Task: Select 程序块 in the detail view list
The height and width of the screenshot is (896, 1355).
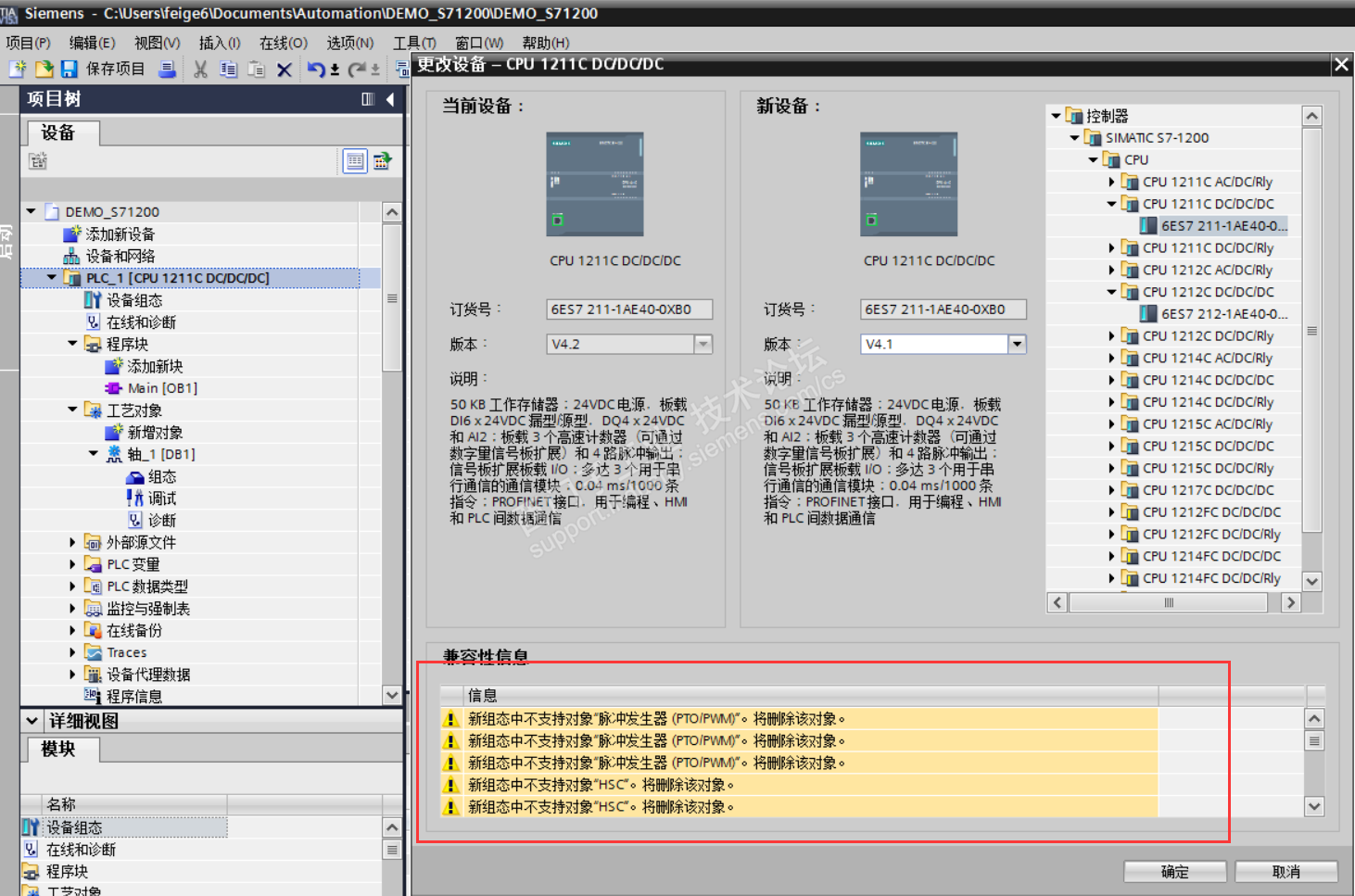Action: click(68, 872)
